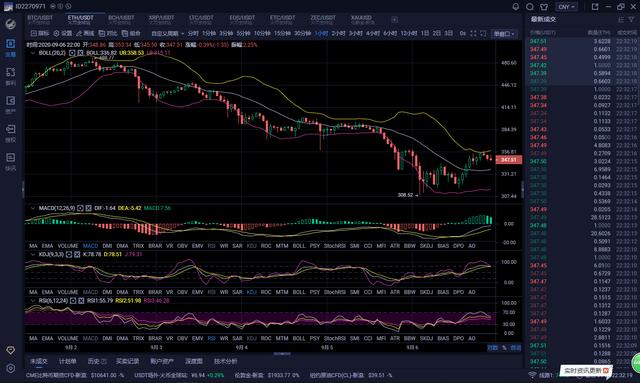Image resolution: width=640 pixels, height=383 pixels.
Task: Switch to the EOS/USDT tab
Action: pyautogui.click(x=242, y=20)
